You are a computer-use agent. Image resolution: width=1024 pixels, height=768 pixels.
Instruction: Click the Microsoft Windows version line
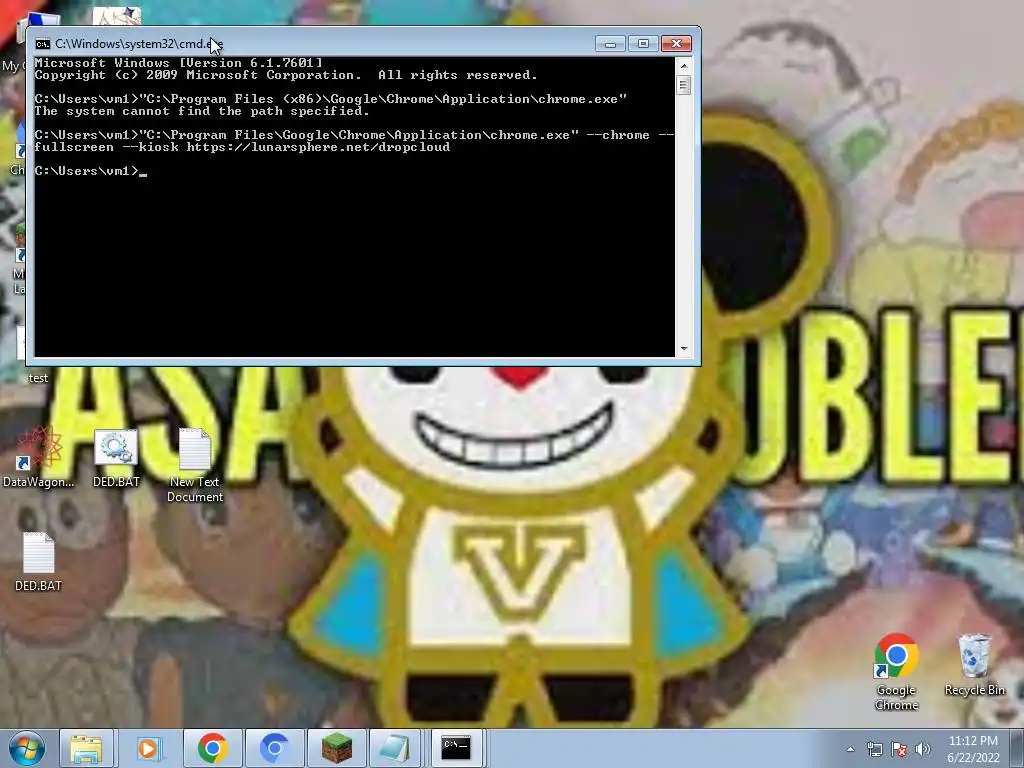click(178, 63)
